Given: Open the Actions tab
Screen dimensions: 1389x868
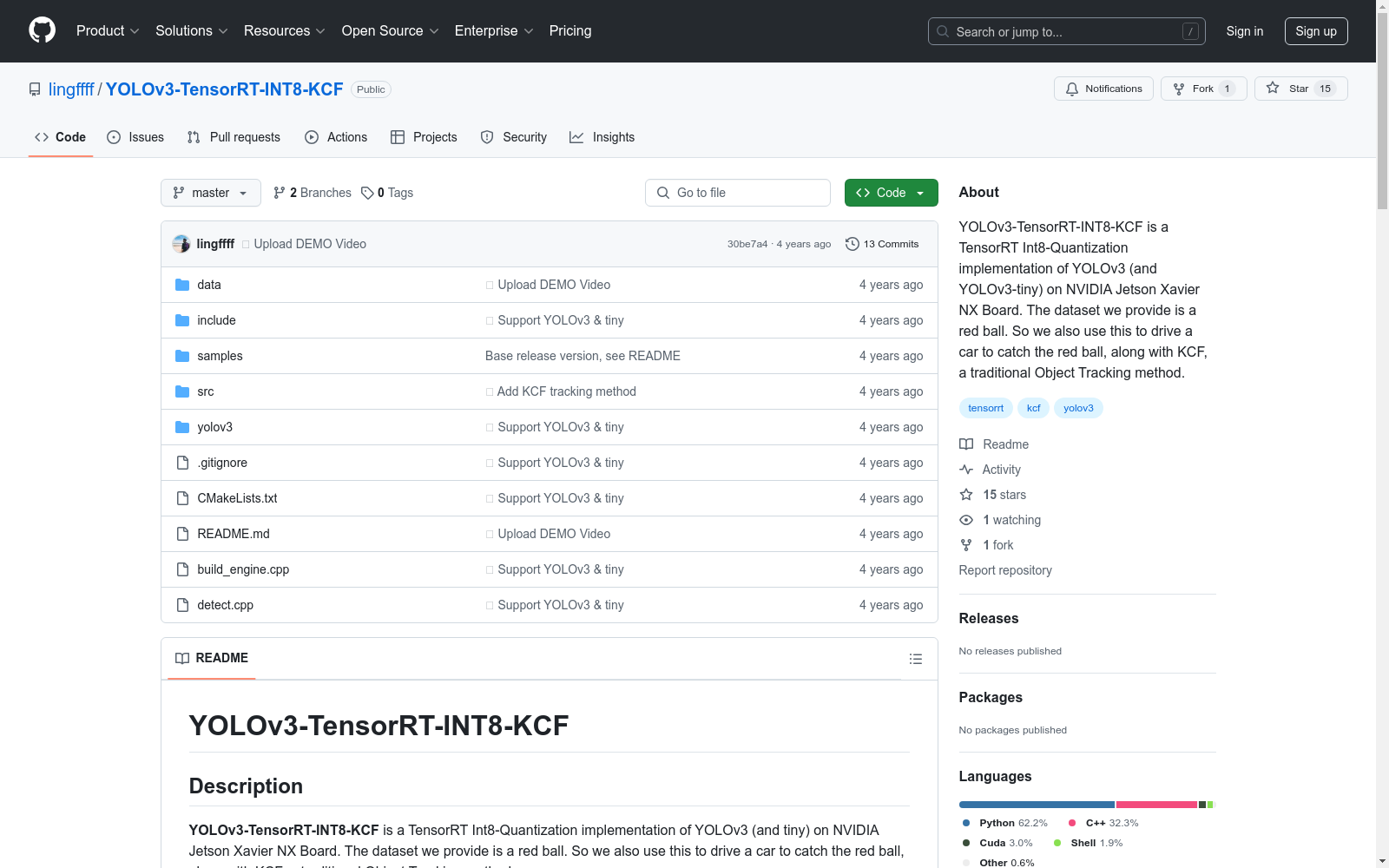Looking at the screenshot, I should click(x=336, y=137).
